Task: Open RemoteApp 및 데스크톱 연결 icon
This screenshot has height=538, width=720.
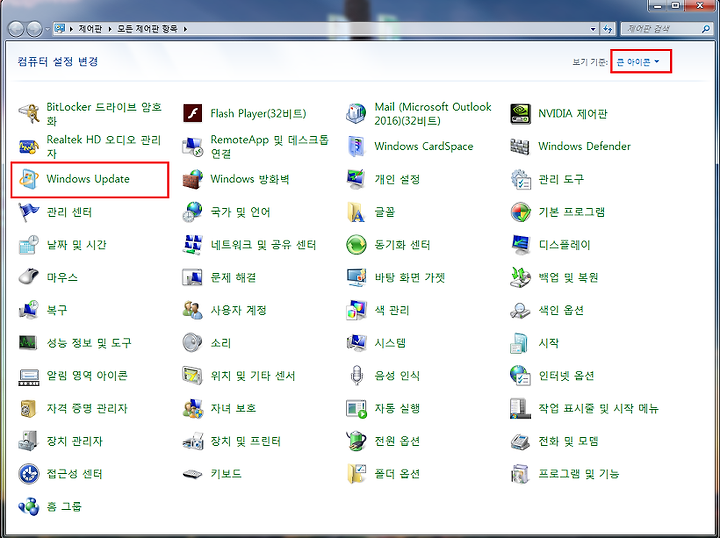Action: [x=192, y=146]
